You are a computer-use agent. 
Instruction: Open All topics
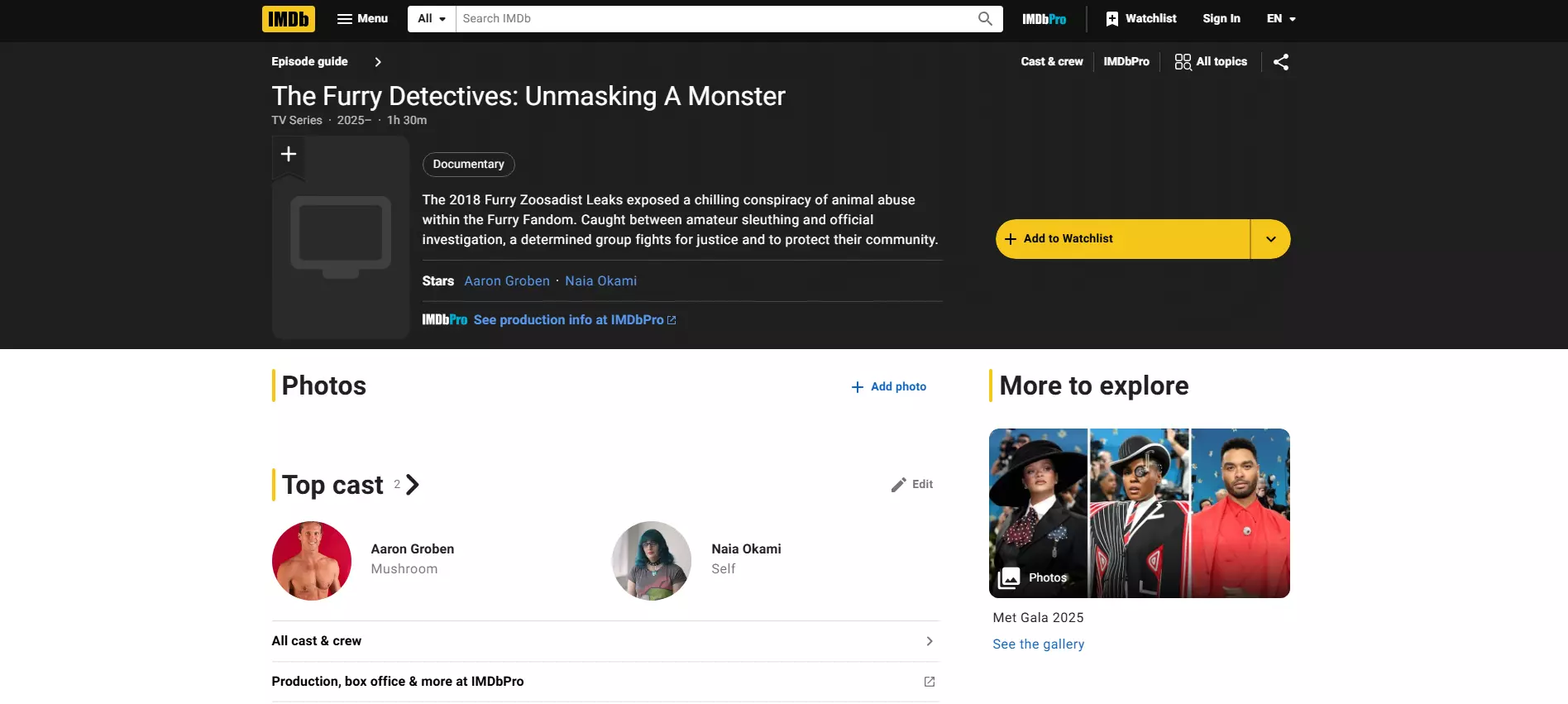[x=1211, y=62]
